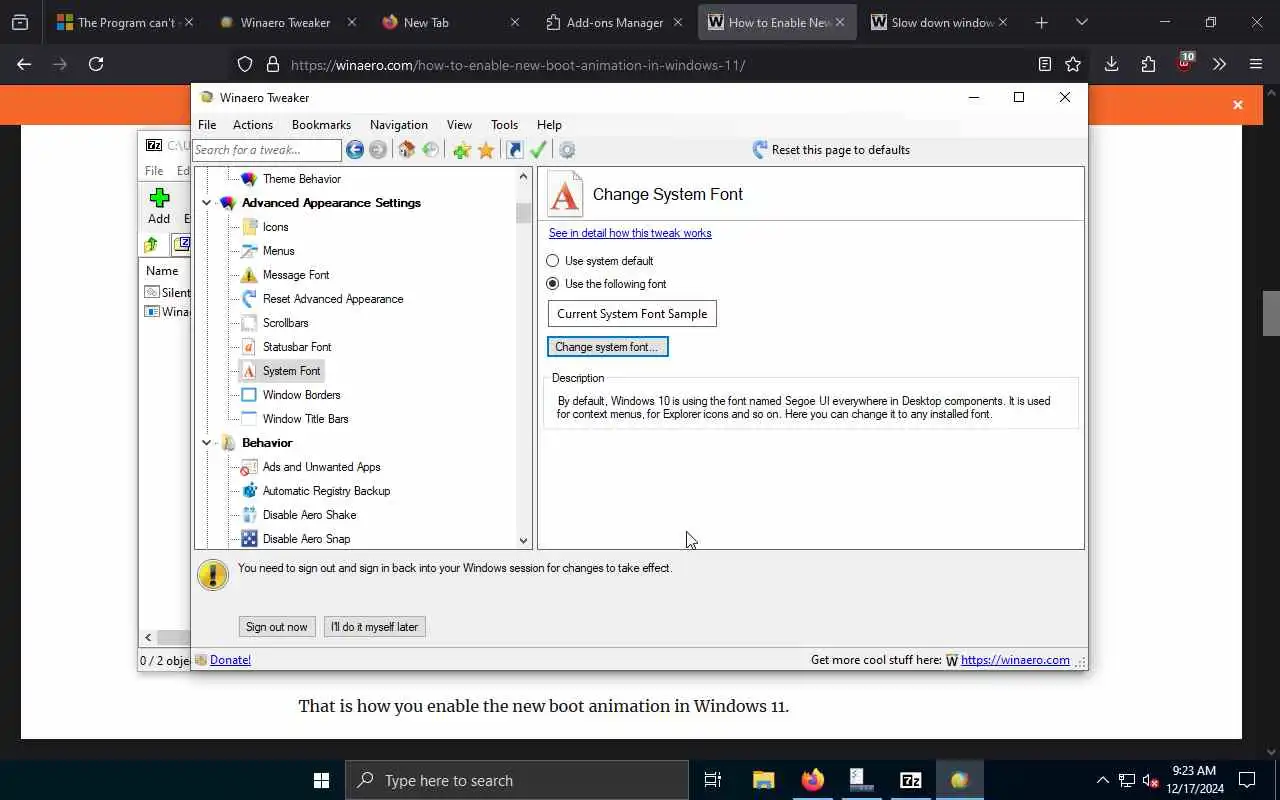Open the Window Borders tweak

(x=301, y=395)
